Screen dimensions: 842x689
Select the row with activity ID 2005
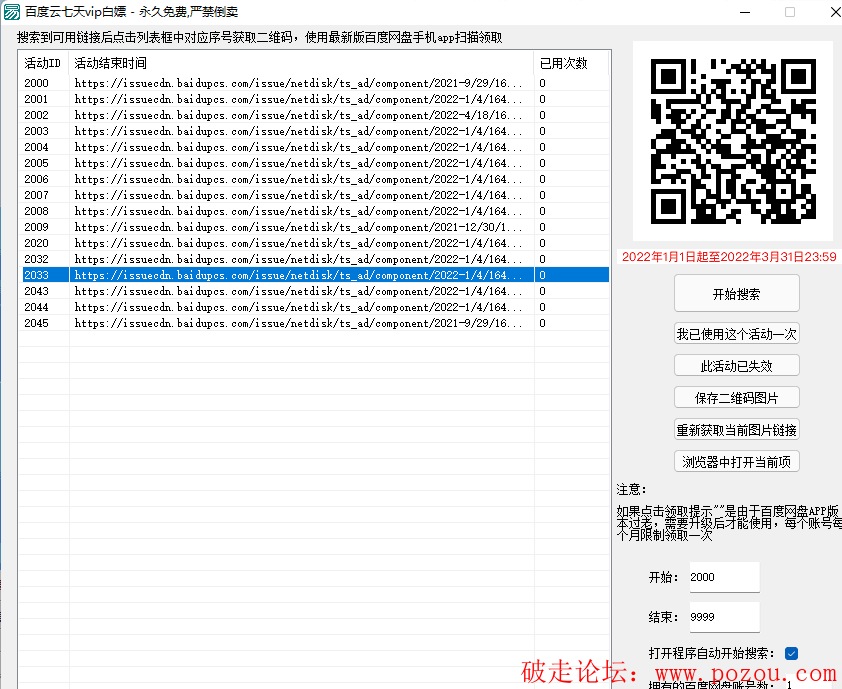[314, 163]
